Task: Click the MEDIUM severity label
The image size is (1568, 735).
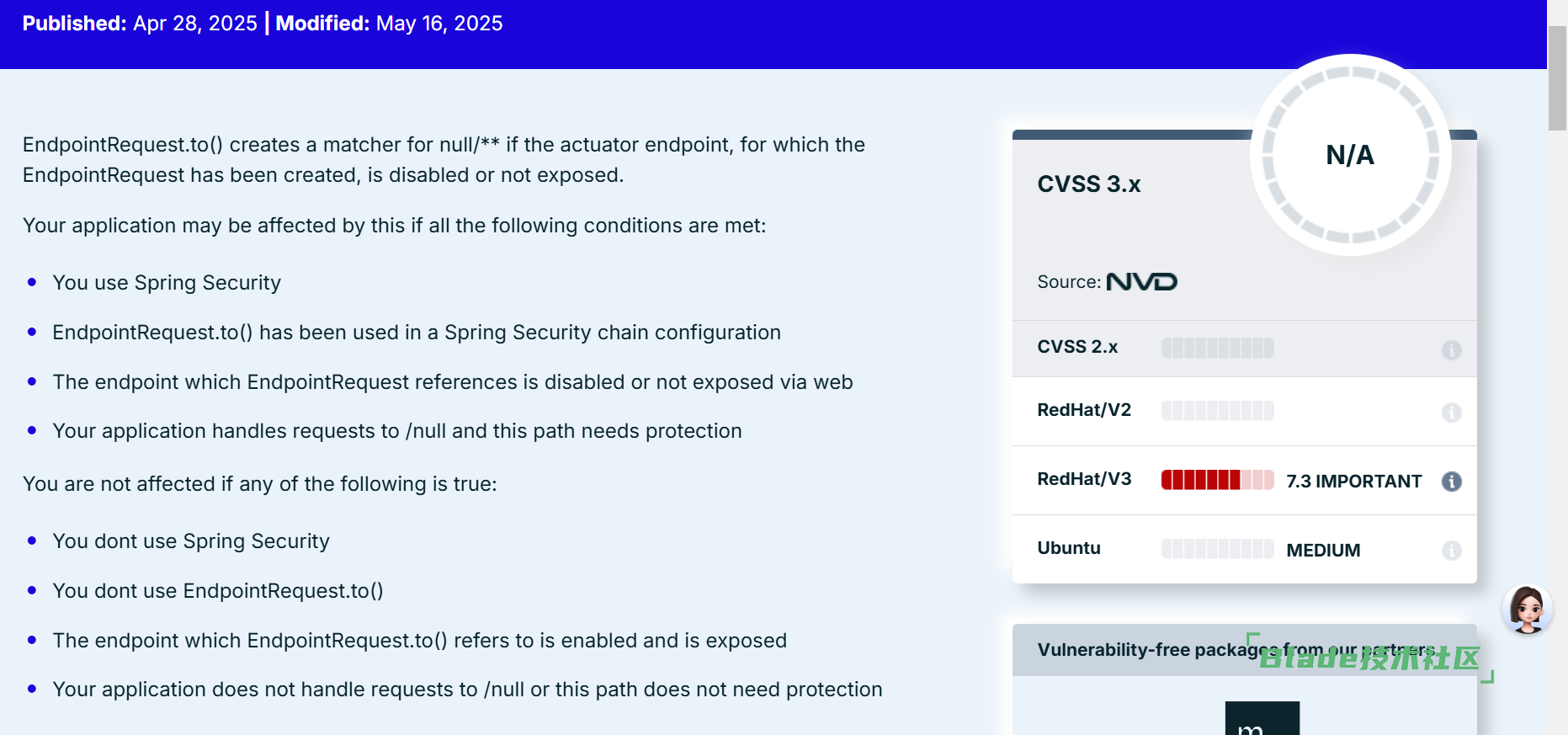Action: coord(1323,551)
